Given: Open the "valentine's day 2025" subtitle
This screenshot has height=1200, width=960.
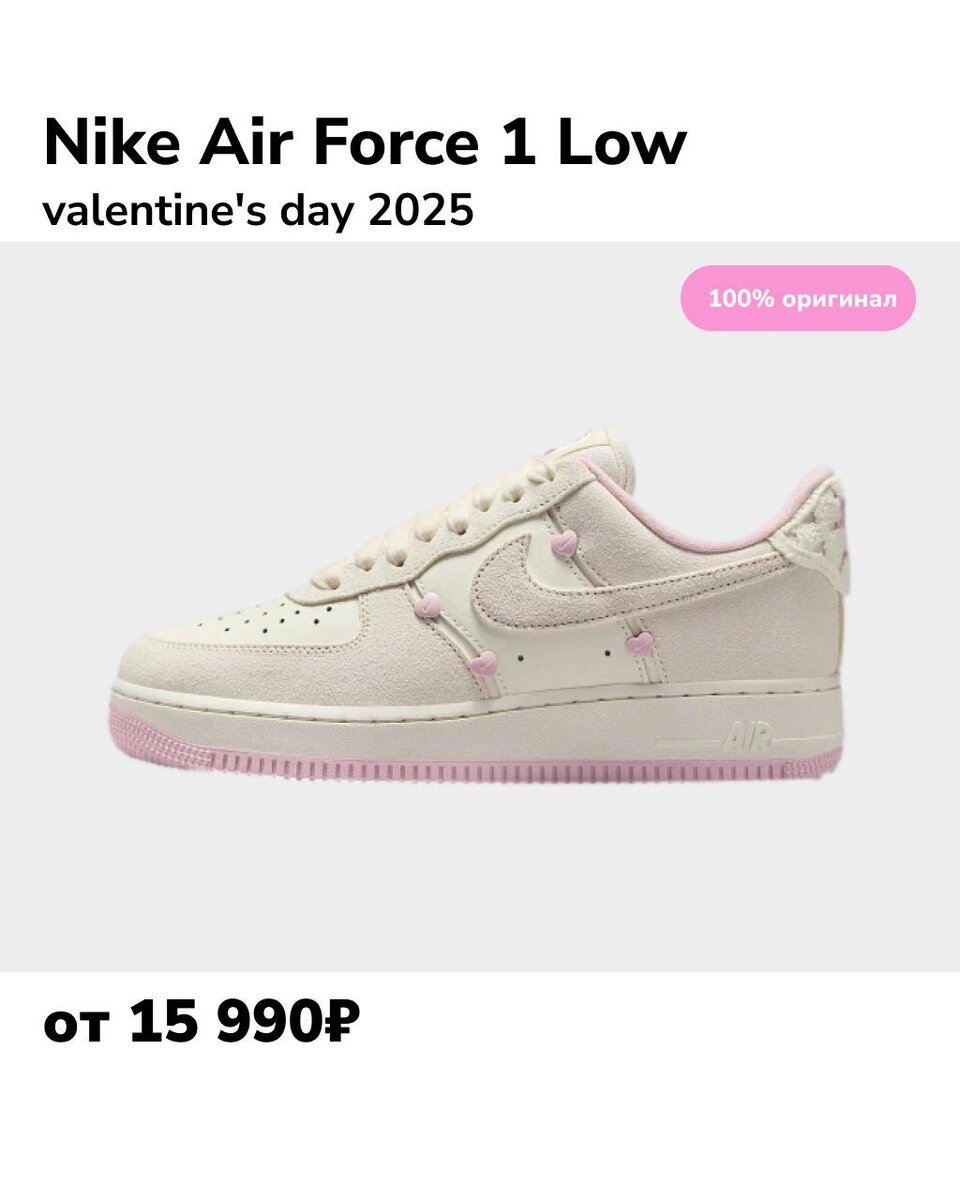Looking at the screenshot, I should (x=258, y=211).
